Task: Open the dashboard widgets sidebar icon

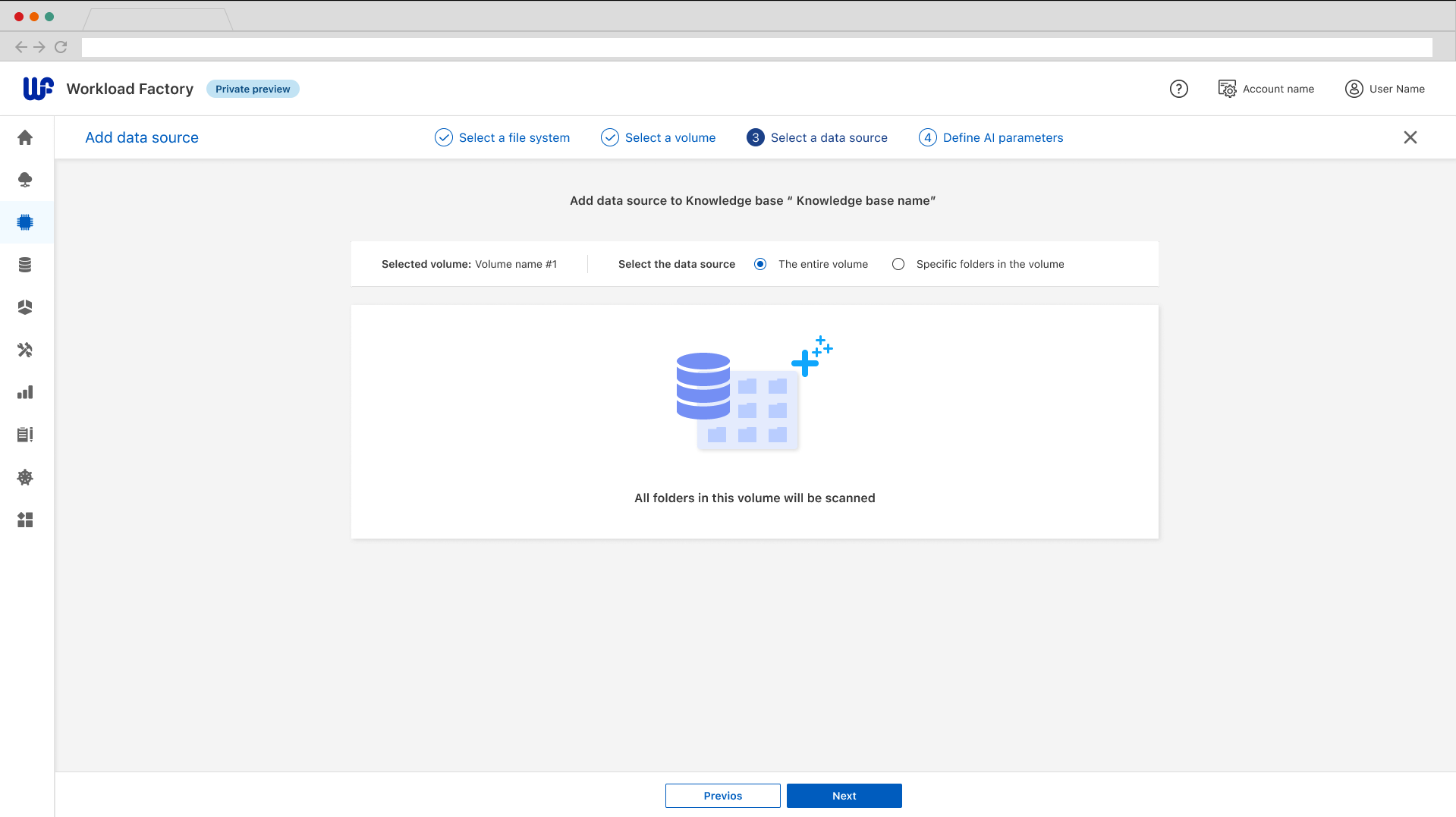Action: [x=25, y=520]
